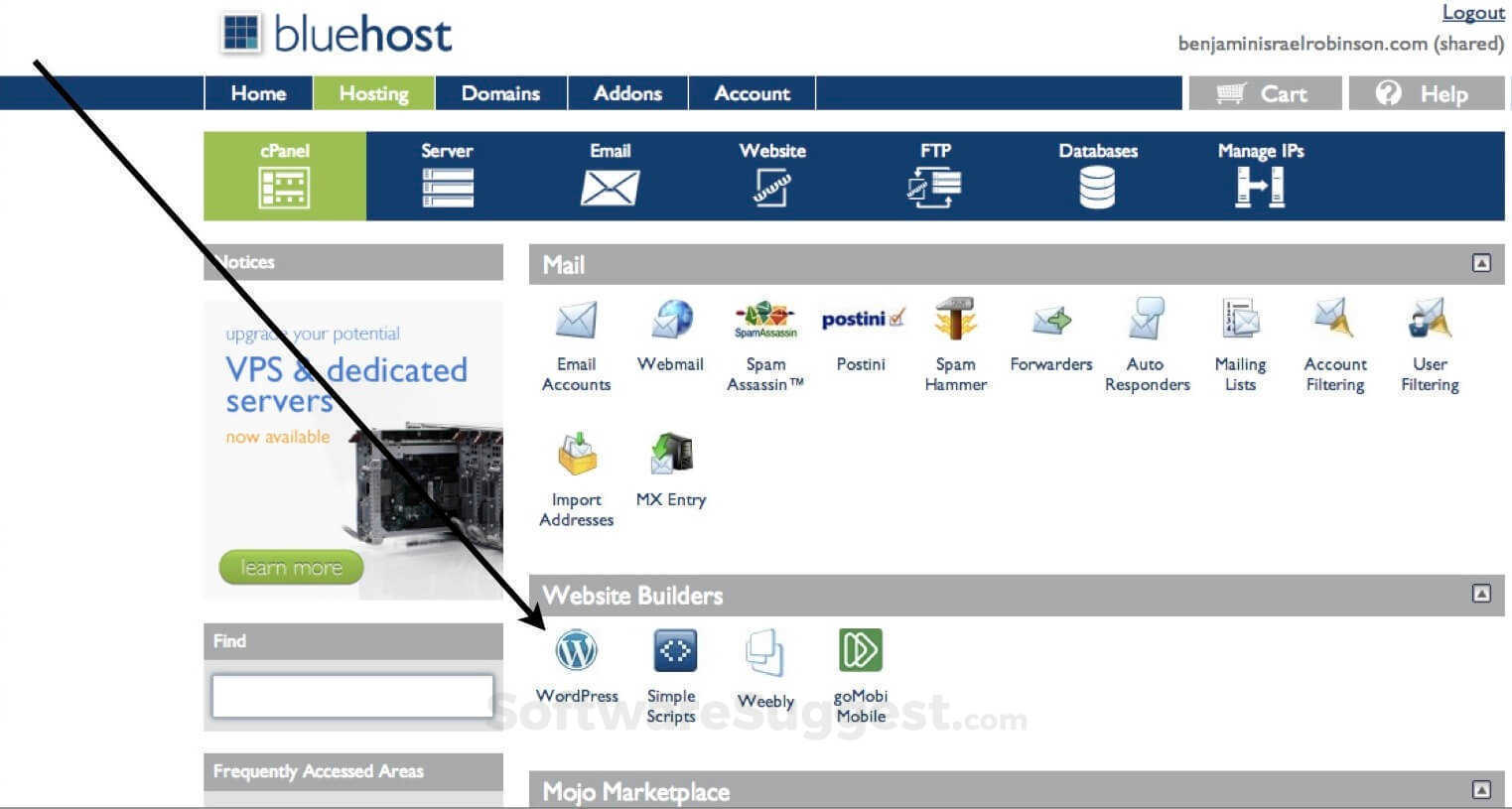Click the learn more button
The height and width of the screenshot is (809, 1512).
point(291,568)
